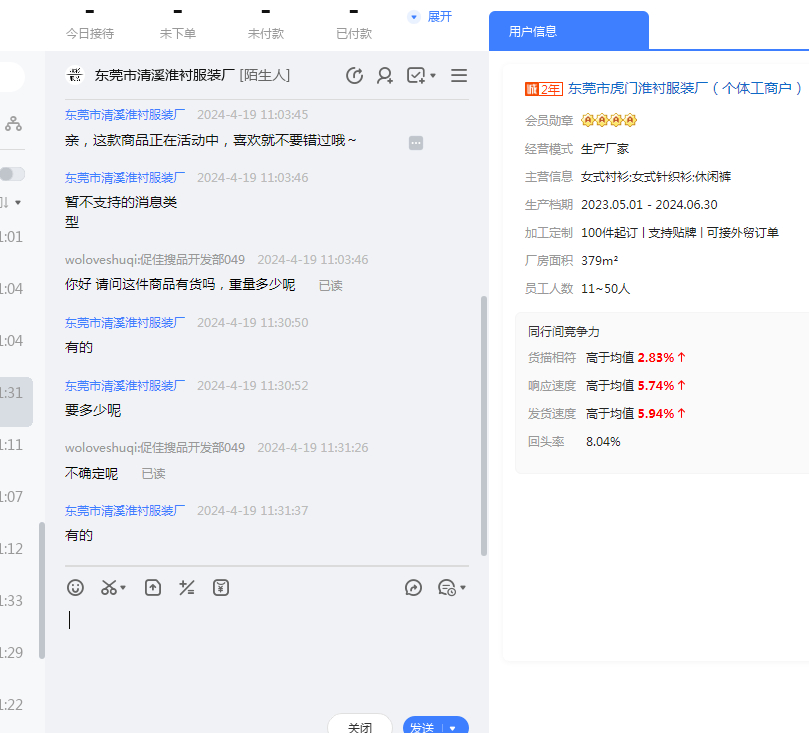809x733 pixels.
Task: Click the file upload icon in chat toolbar
Action: point(152,588)
